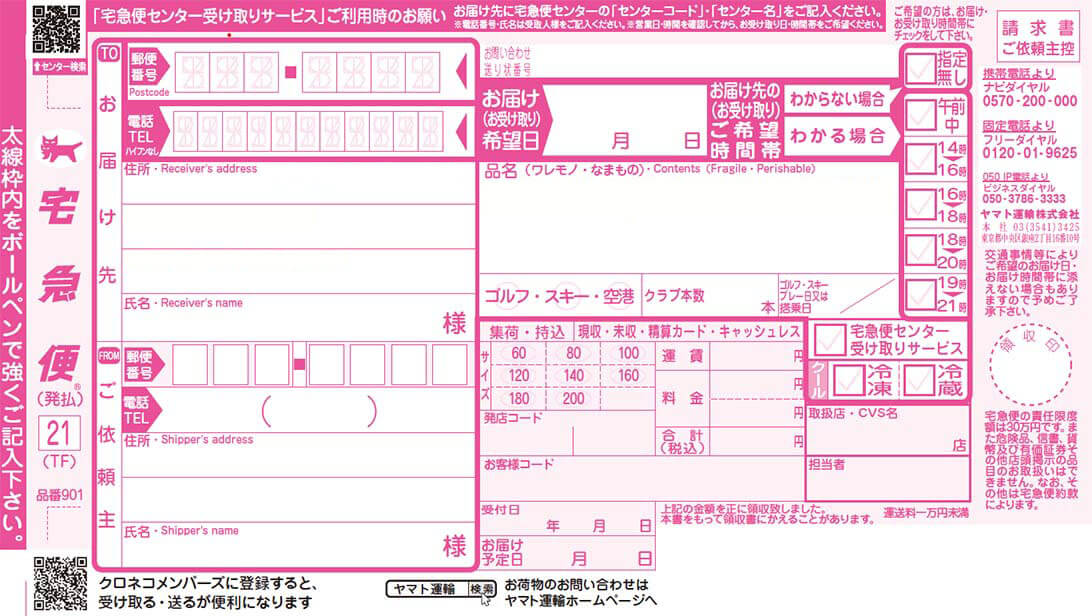Click the ゴルフ・スキー・空港 label

pos(559,297)
